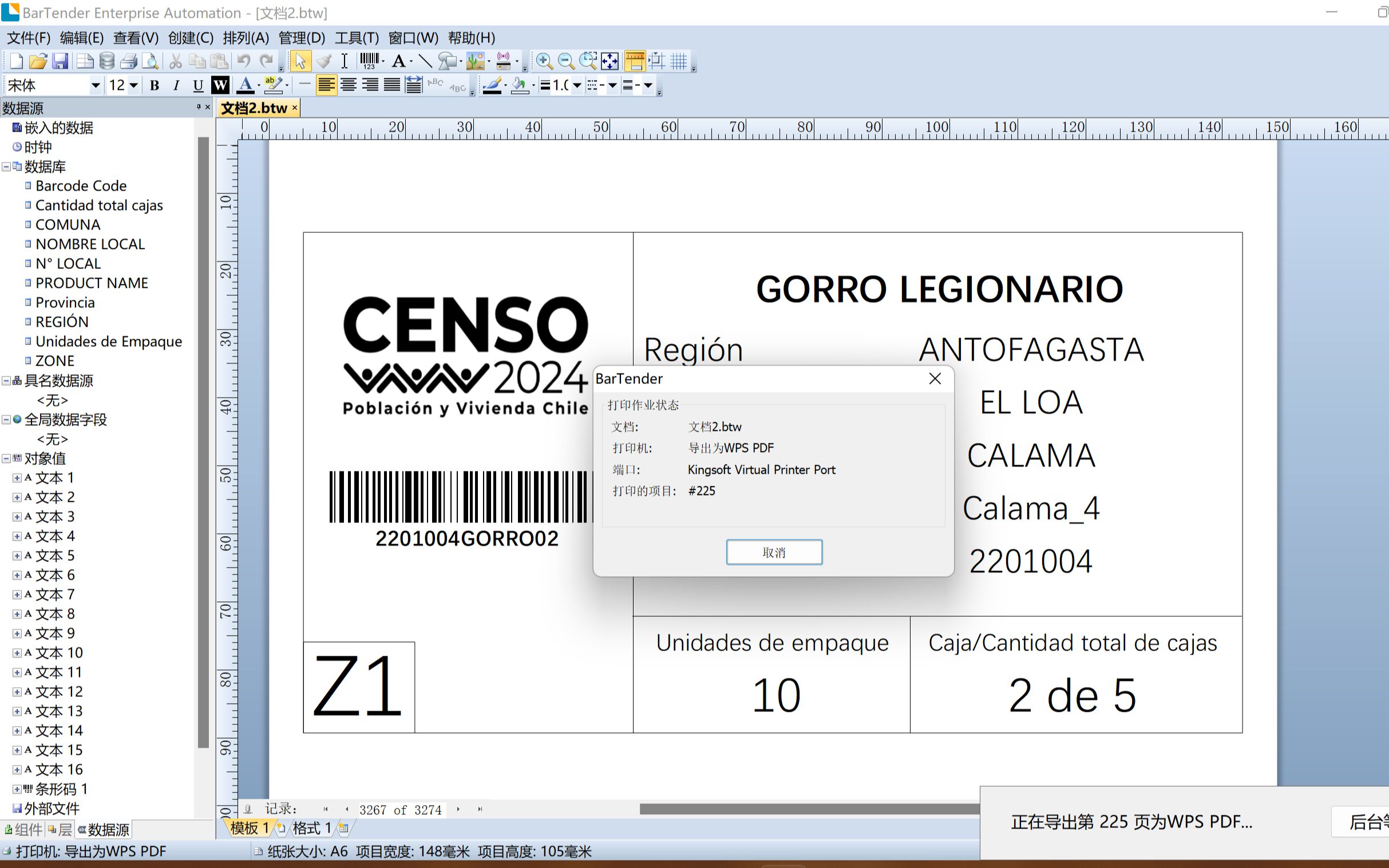Select PRODUCT NAME database field

pyautogui.click(x=92, y=283)
